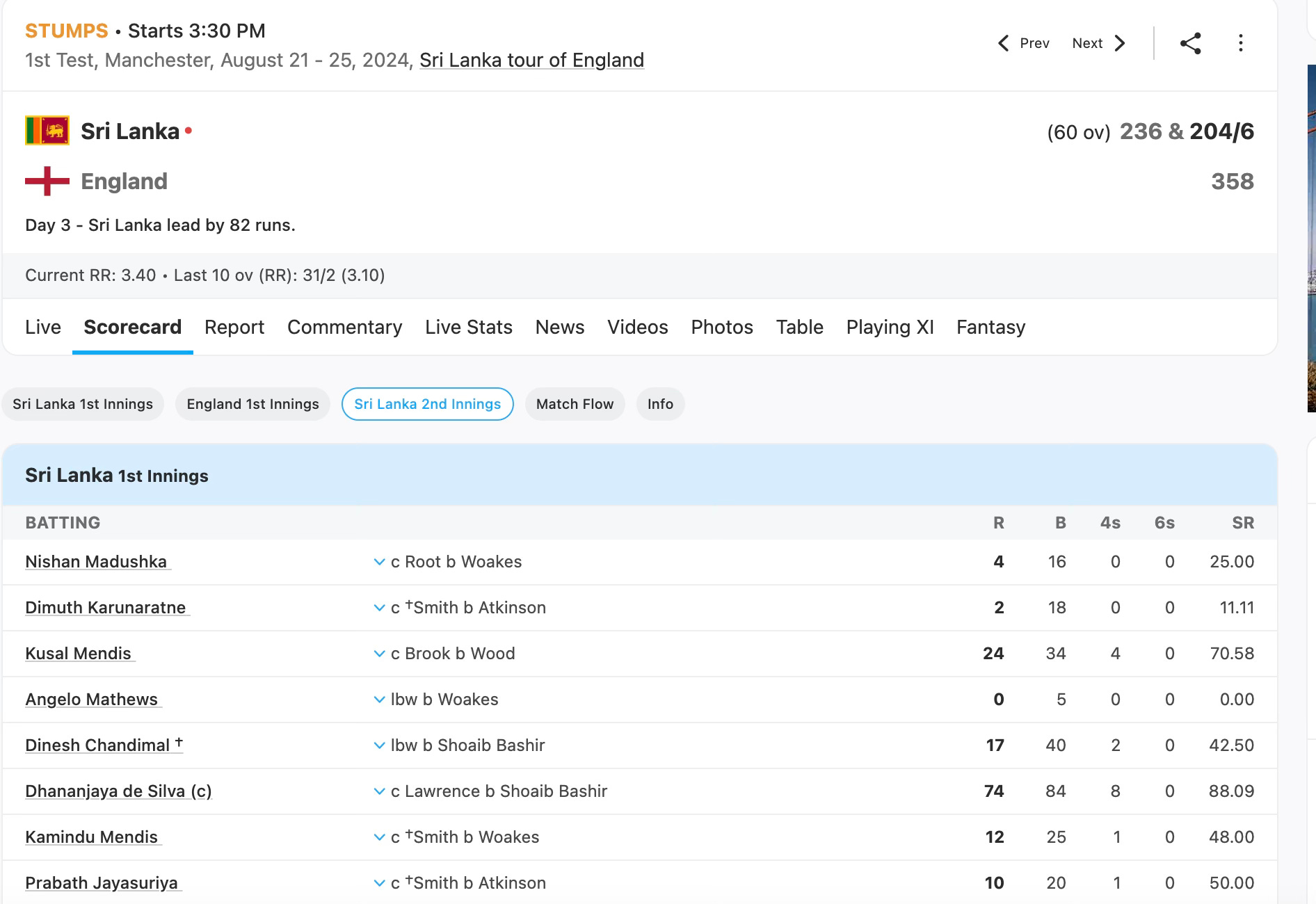Select the Match Flow pill
The width and height of the screenshot is (1316, 904).
pos(575,404)
